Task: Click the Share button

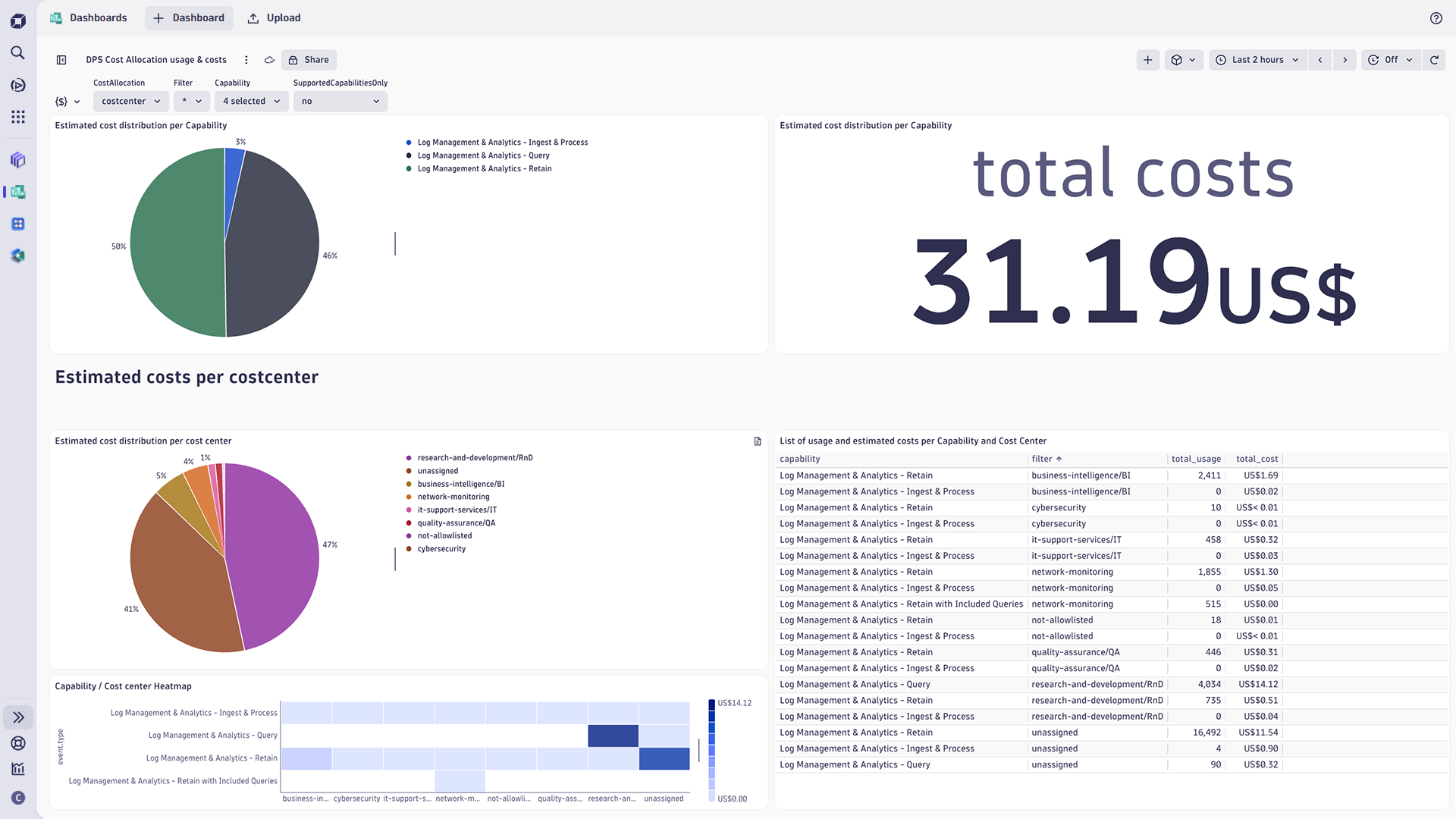Action: pos(308,59)
